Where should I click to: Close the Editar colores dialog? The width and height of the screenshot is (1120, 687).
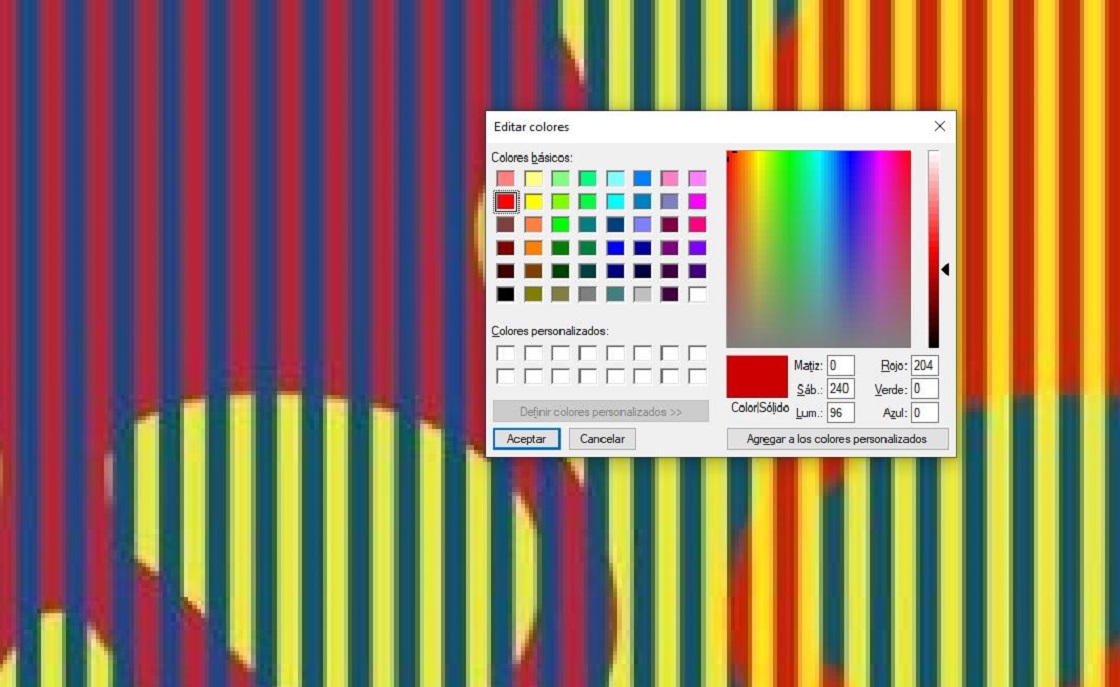(x=939, y=127)
